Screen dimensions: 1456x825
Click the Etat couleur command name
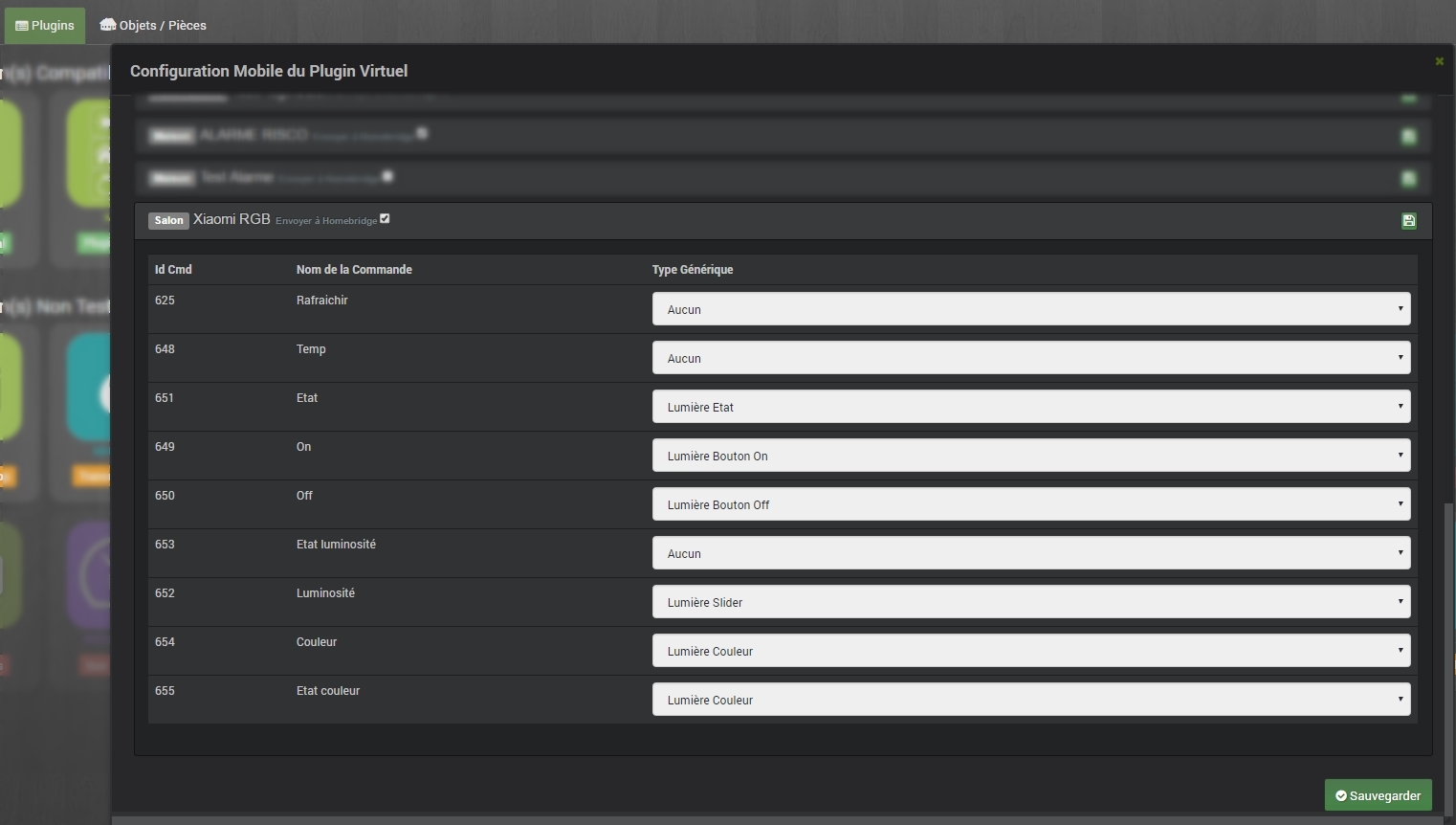[x=328, y=691]
